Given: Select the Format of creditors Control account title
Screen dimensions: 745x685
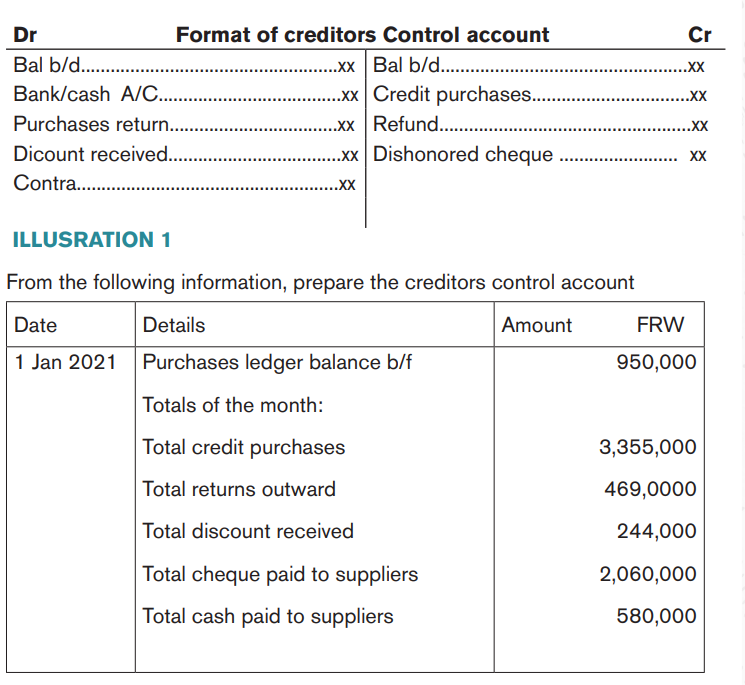Looking at the screenshot, I should tap(363, 35).
